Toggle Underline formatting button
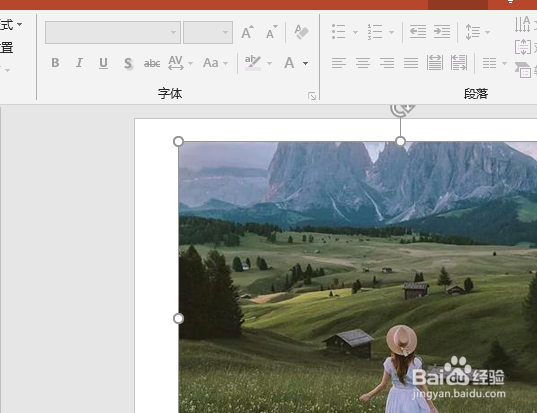This screenshot has width=537, height=413. [x=103, y=63]
